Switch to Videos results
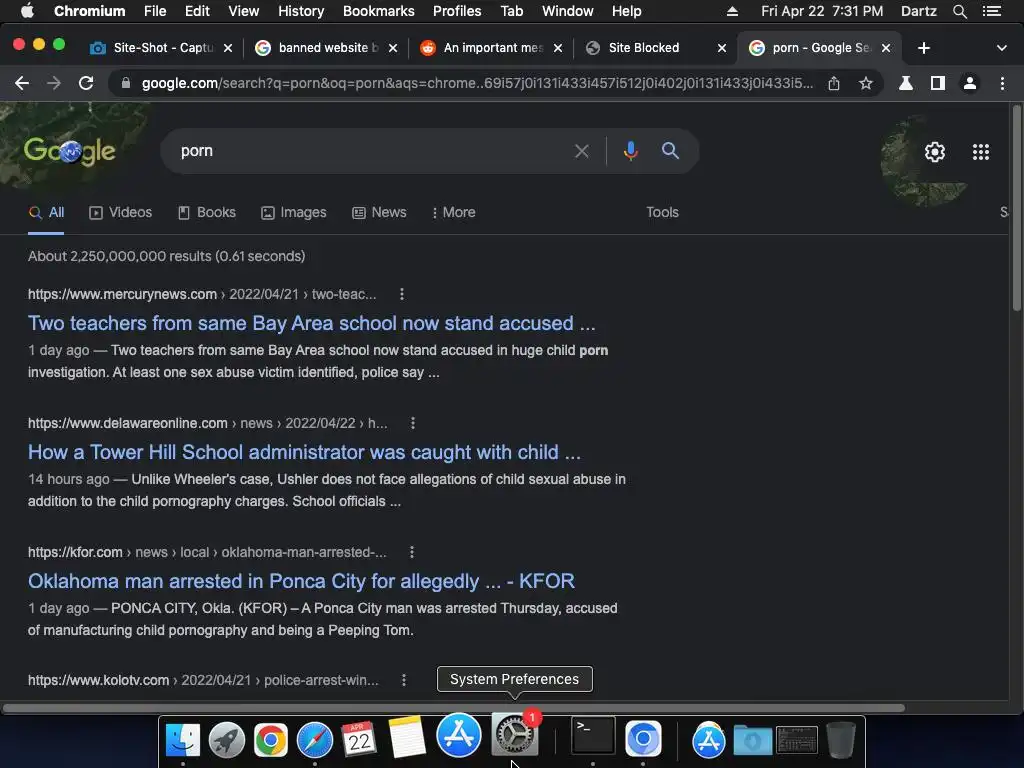Viewport: 1024px width, 768px height. click(x=121, y=213)
